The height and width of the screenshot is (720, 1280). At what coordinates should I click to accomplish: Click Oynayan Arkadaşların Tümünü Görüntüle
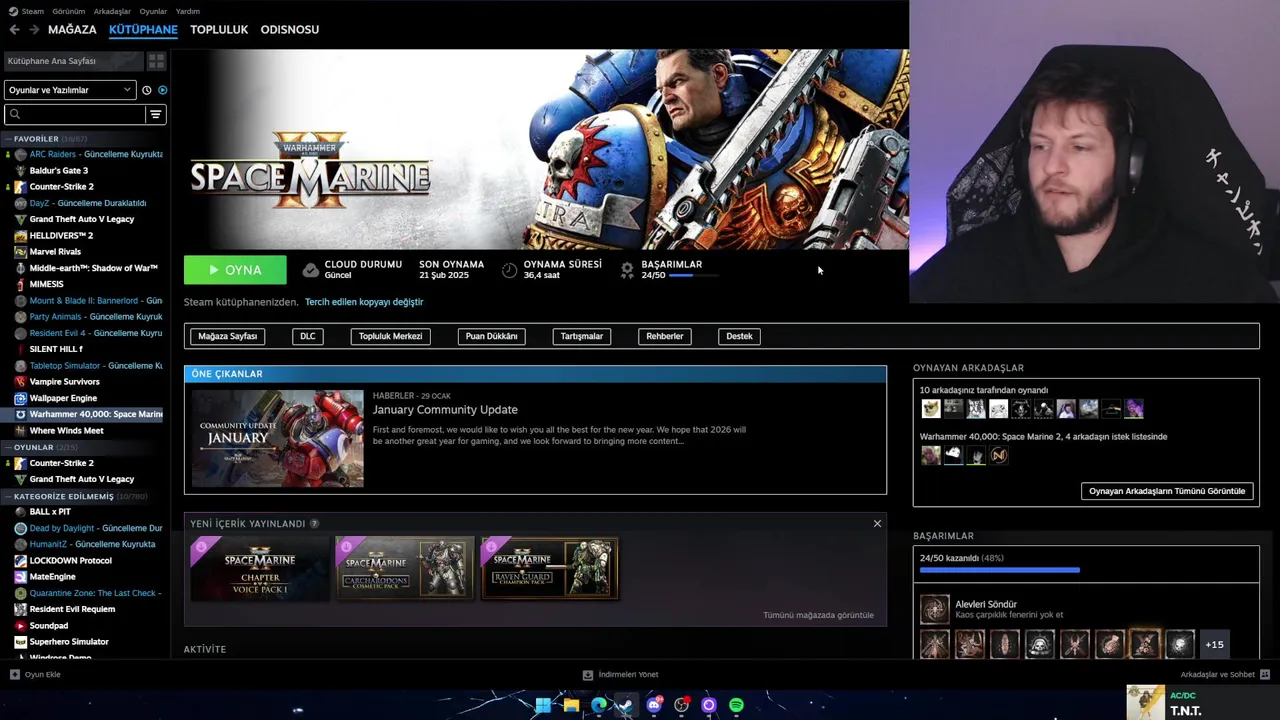[x=1167, y=491]
